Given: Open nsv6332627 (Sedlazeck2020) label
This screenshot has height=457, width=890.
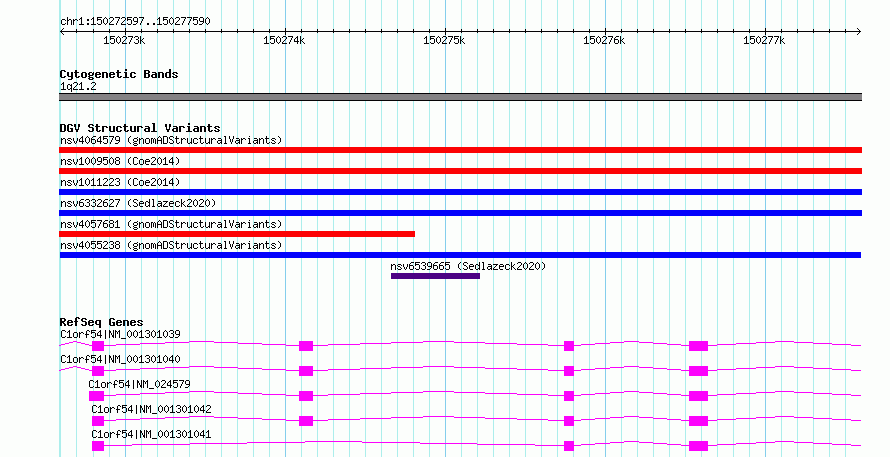Looking at the screenshot, I should (x=138, y=203).
